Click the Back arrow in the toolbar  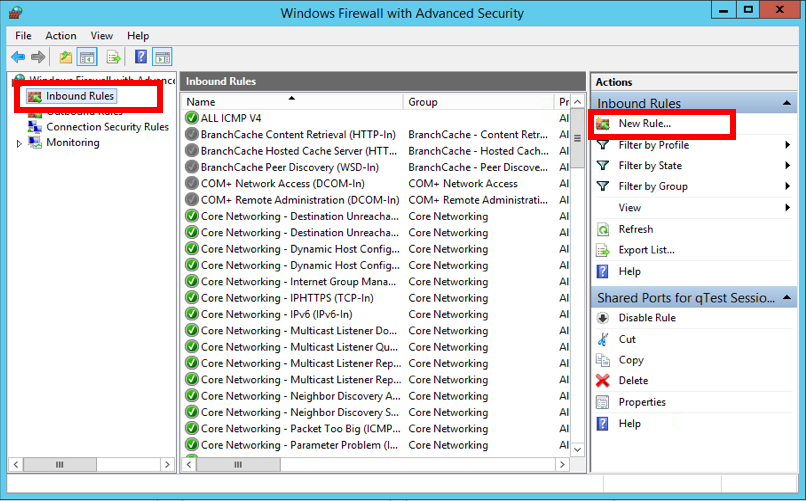(x=17, y=57)
